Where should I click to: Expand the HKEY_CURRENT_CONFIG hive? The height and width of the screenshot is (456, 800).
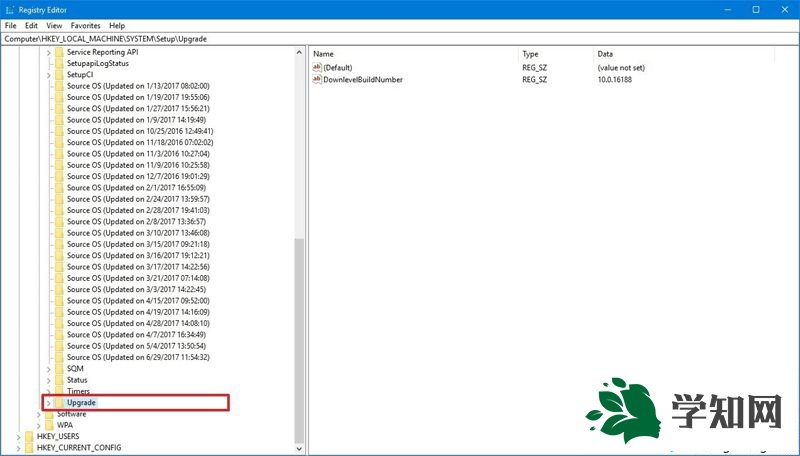(x=19, y=448)
